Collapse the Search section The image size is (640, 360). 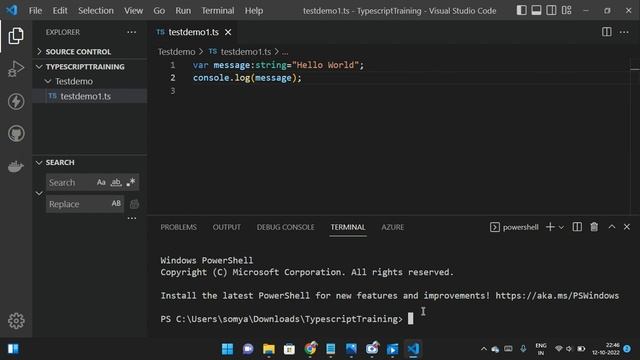(x=90, y=162)
